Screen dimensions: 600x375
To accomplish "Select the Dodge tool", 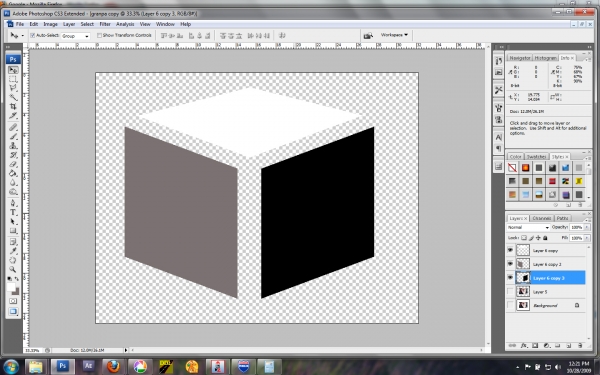I will pos(13,191).
